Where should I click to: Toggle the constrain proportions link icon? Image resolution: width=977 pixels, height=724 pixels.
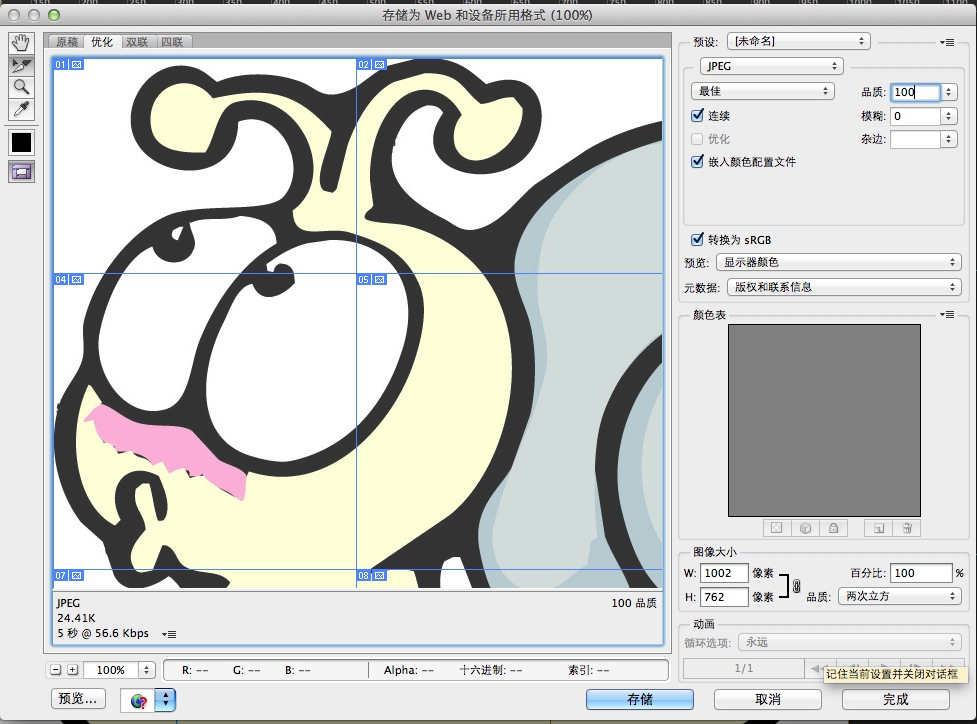pos(796,586)
